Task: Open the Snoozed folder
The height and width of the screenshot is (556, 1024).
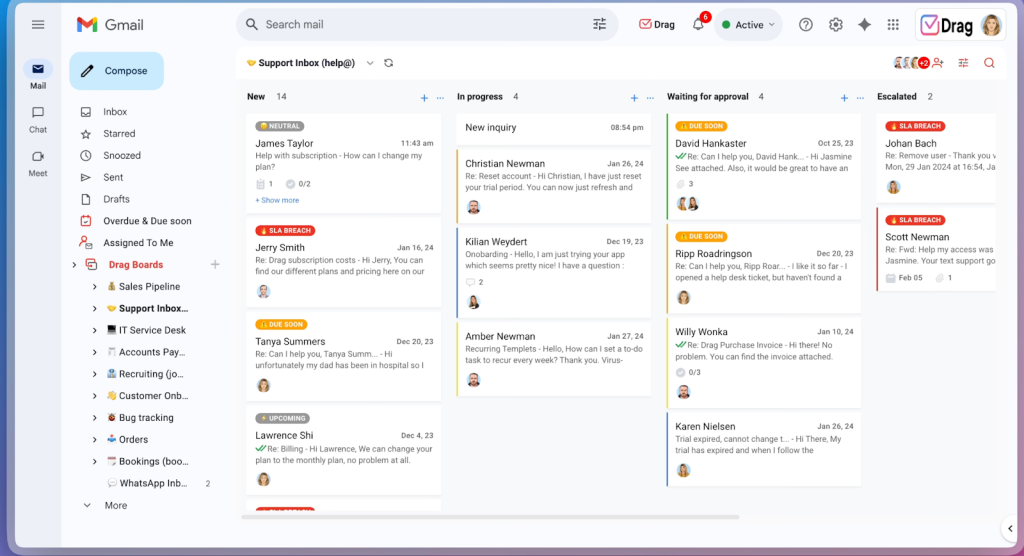Action: (x=121, y=155)
